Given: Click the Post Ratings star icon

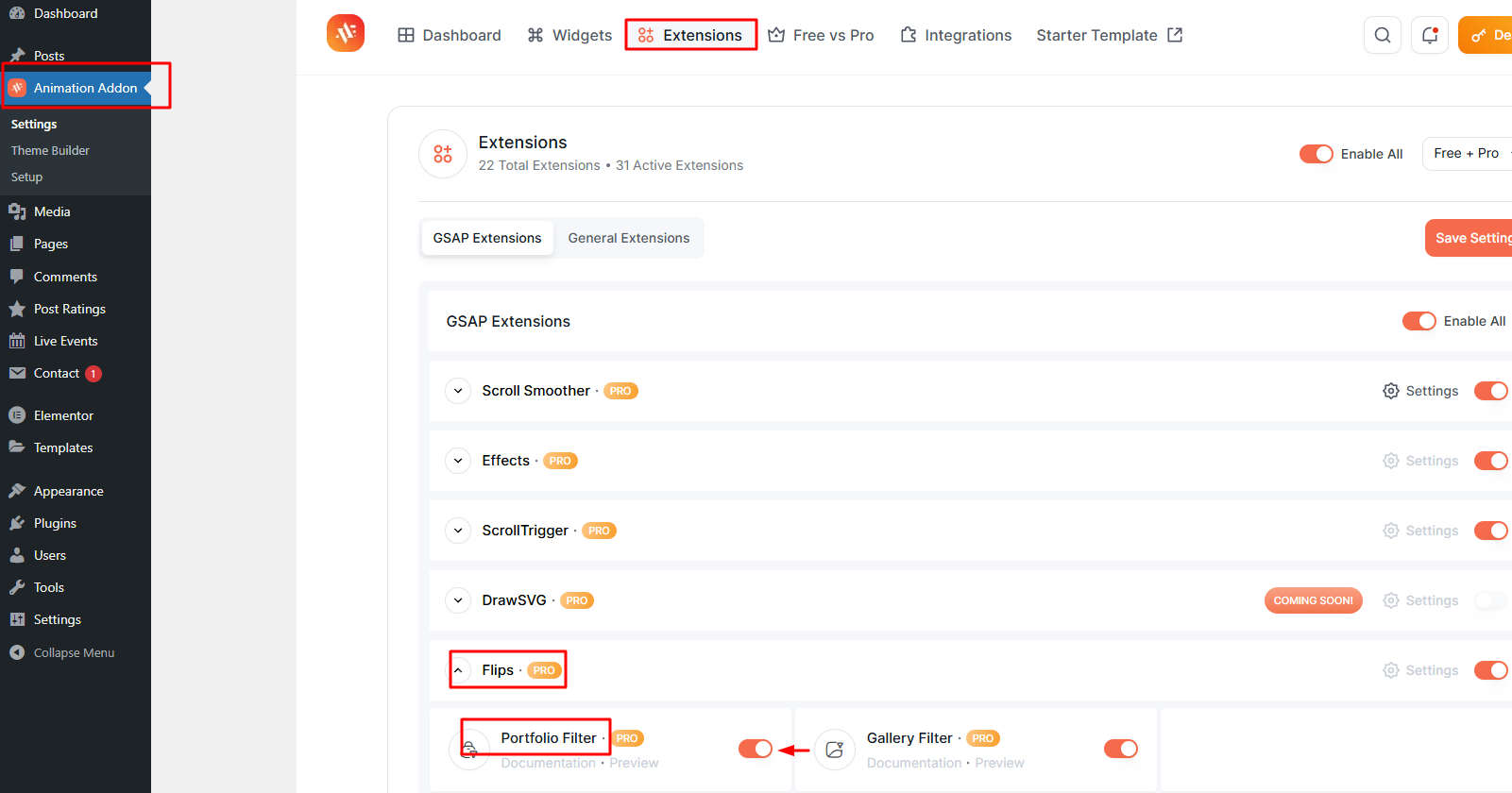Looking at the screenshot, I should pyautogui.click(x=17, y=309).
